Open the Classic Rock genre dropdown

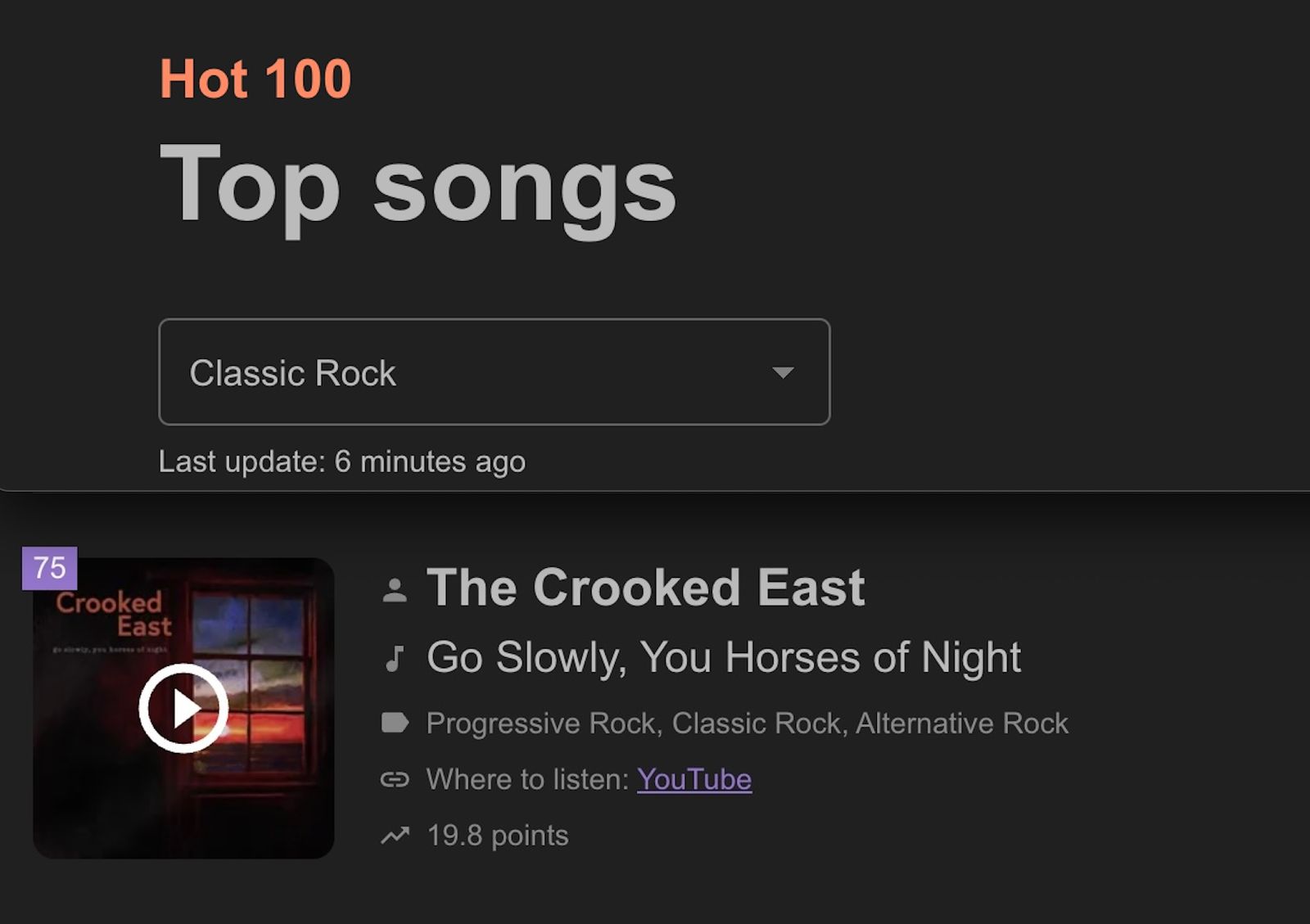[494, 372]
